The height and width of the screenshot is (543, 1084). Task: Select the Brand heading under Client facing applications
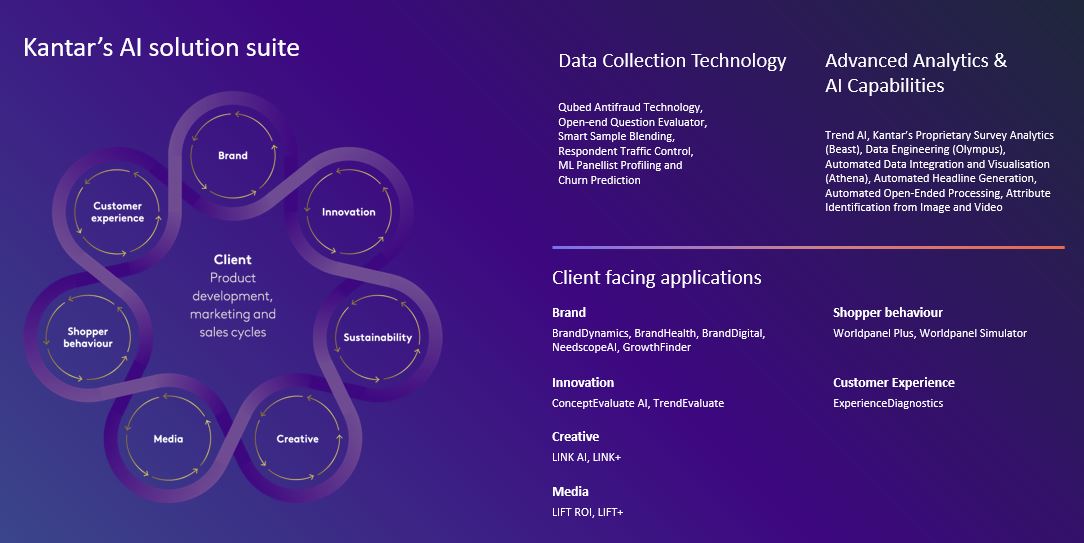tap(569, 312)
